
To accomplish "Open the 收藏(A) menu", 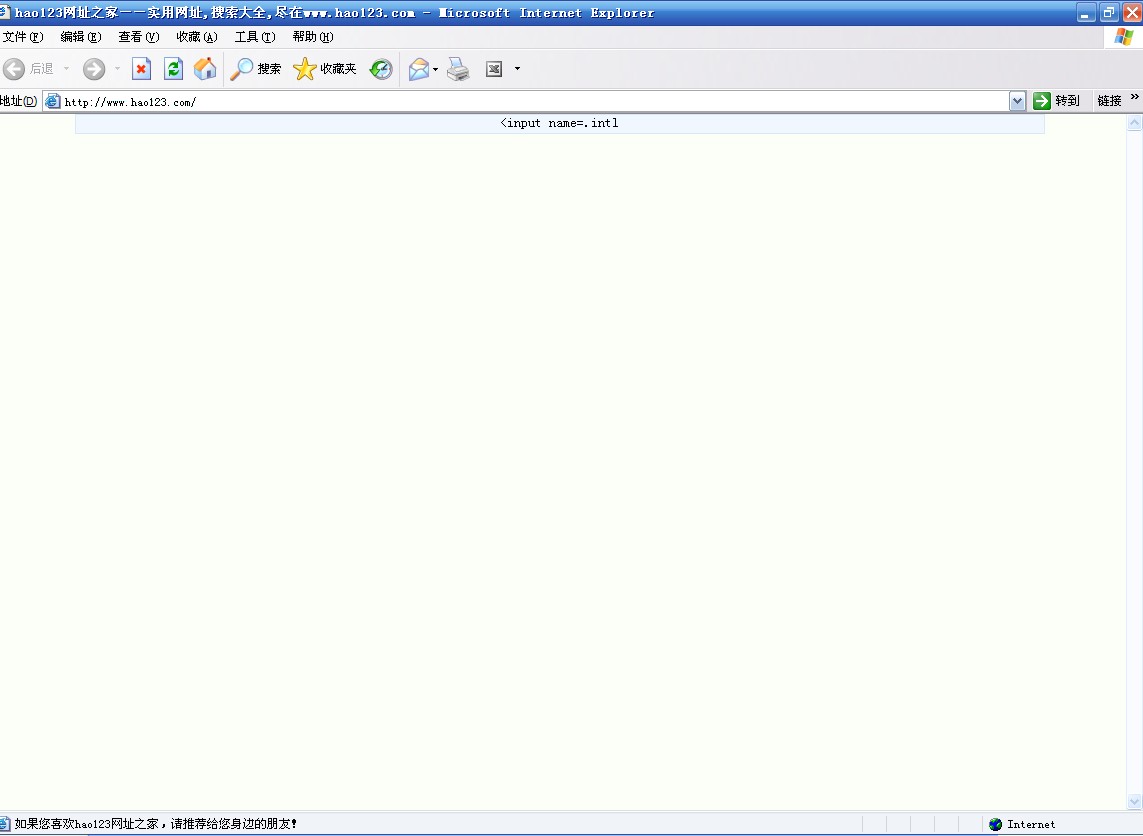I will point(197,37).
